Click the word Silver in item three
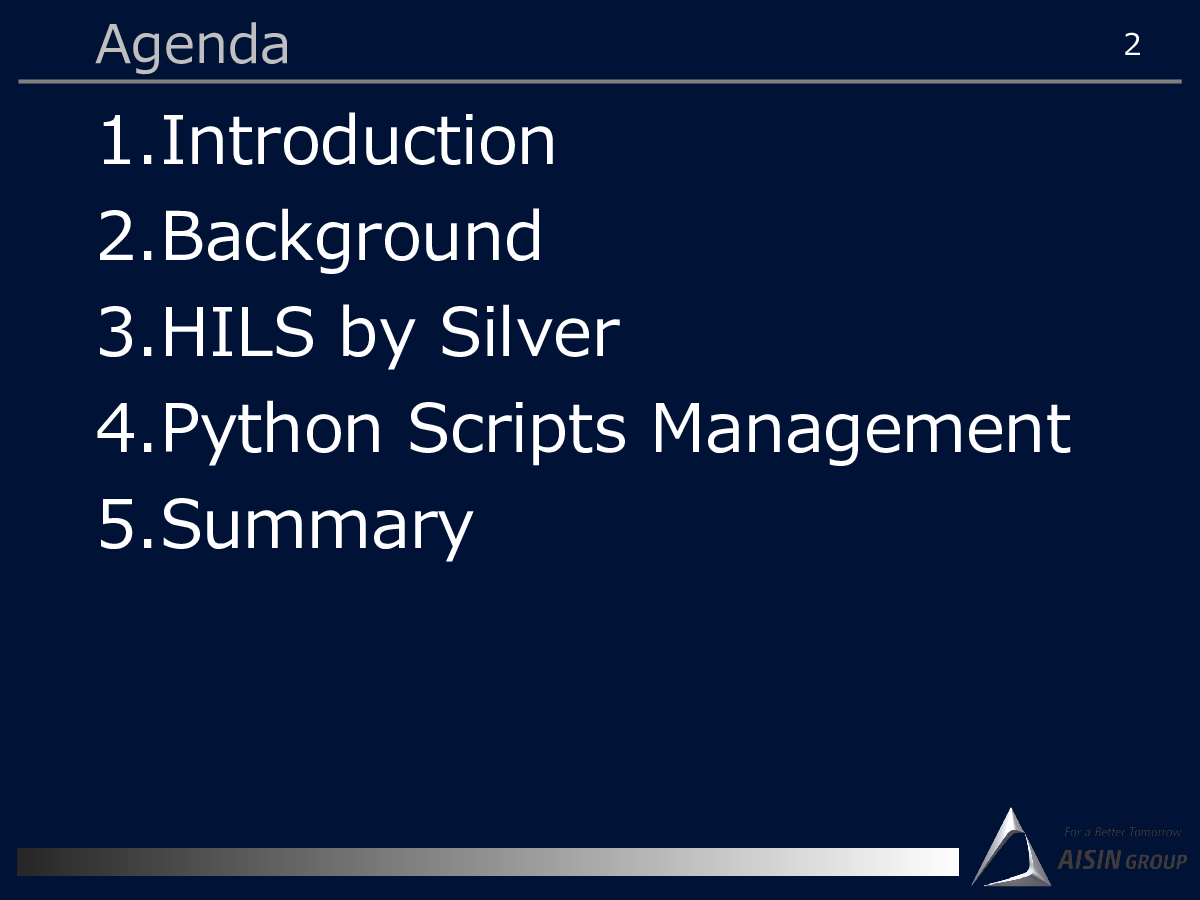 [530, 333]
